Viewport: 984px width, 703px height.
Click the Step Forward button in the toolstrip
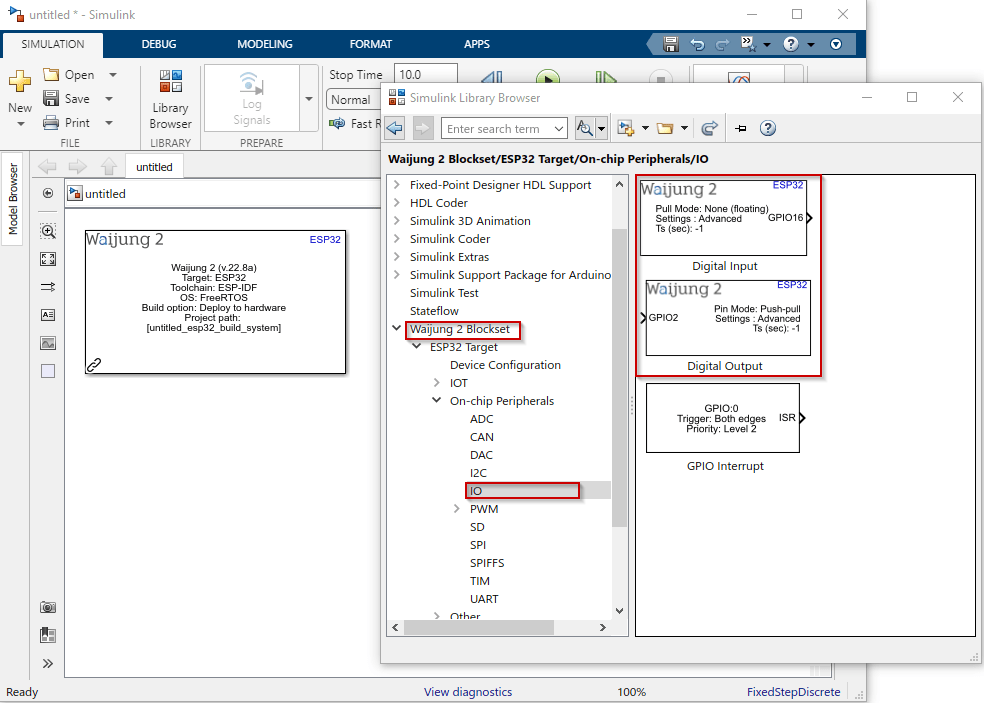[x=605, y=78]
